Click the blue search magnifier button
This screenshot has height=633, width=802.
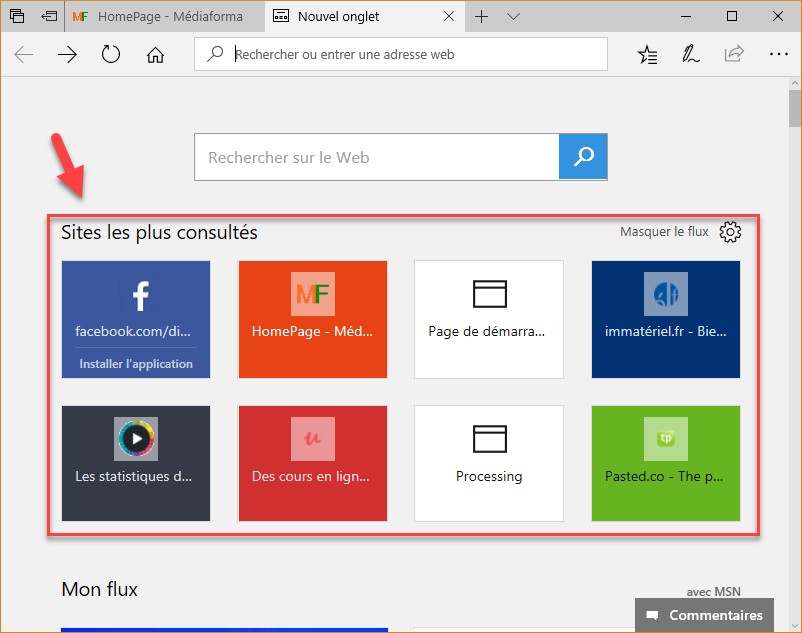coord(583,157)
